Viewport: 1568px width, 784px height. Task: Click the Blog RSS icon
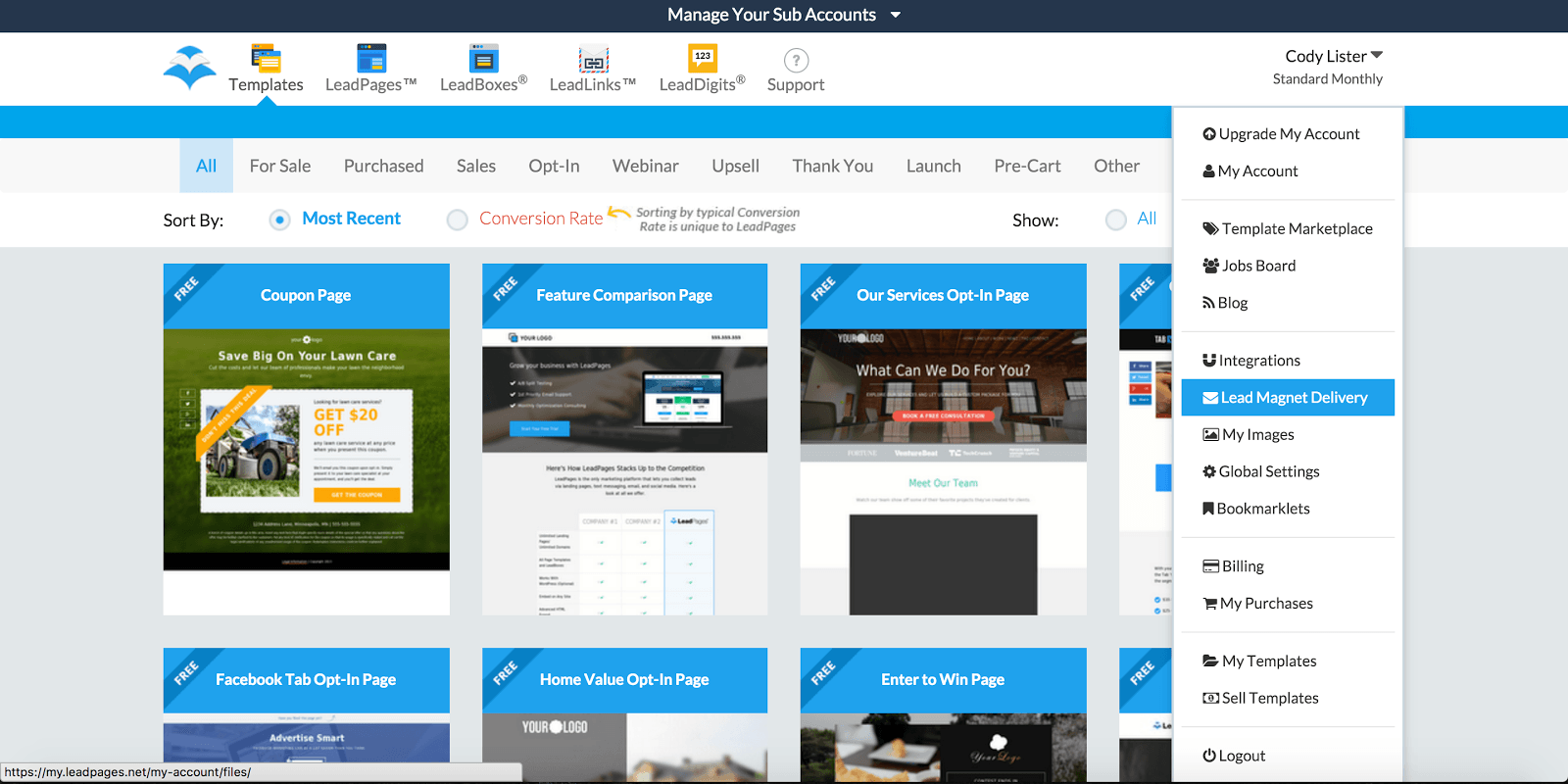point(1208,303)
